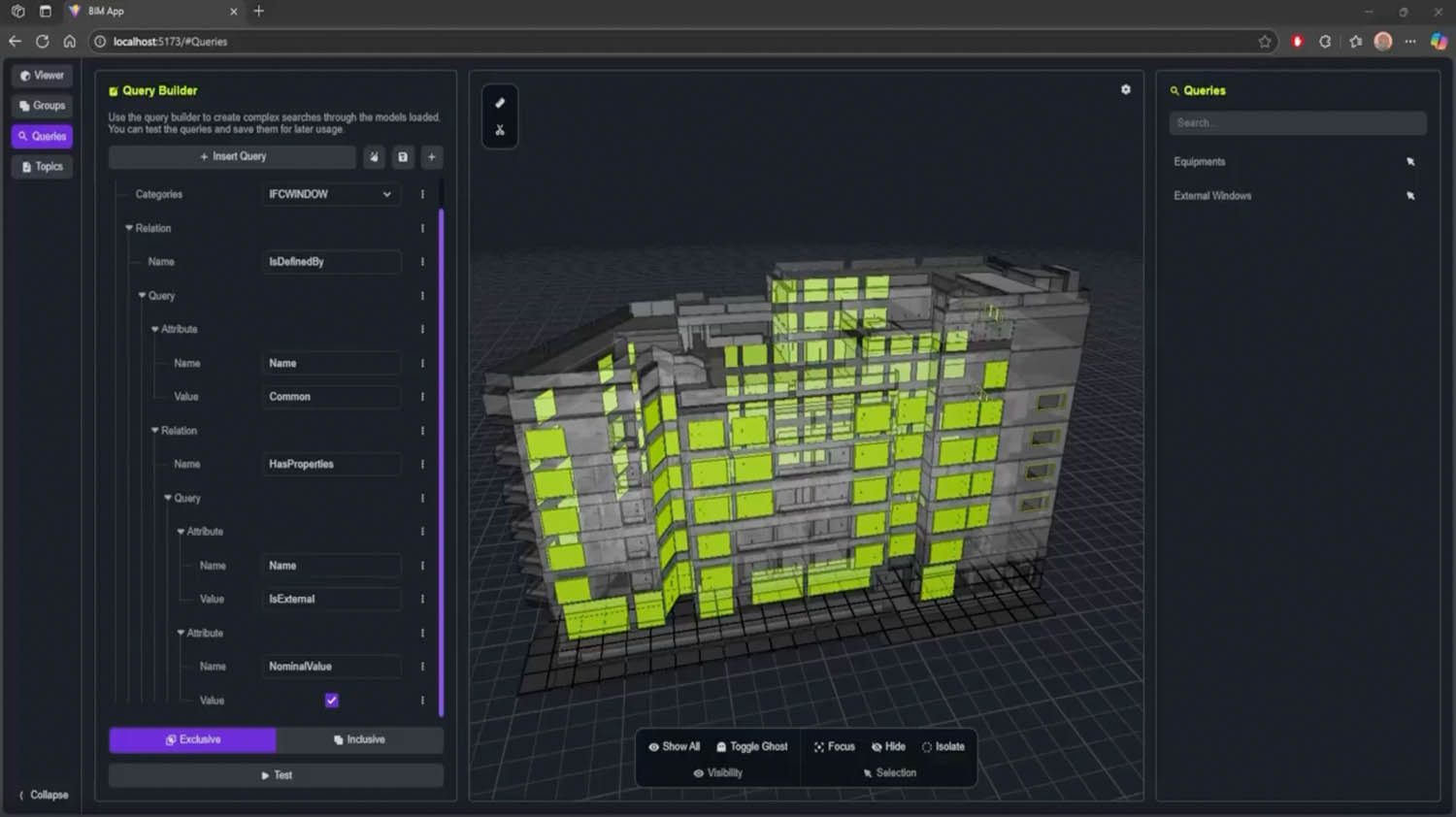Uncheck the NominalValue Value checkbox

(332, 701)
